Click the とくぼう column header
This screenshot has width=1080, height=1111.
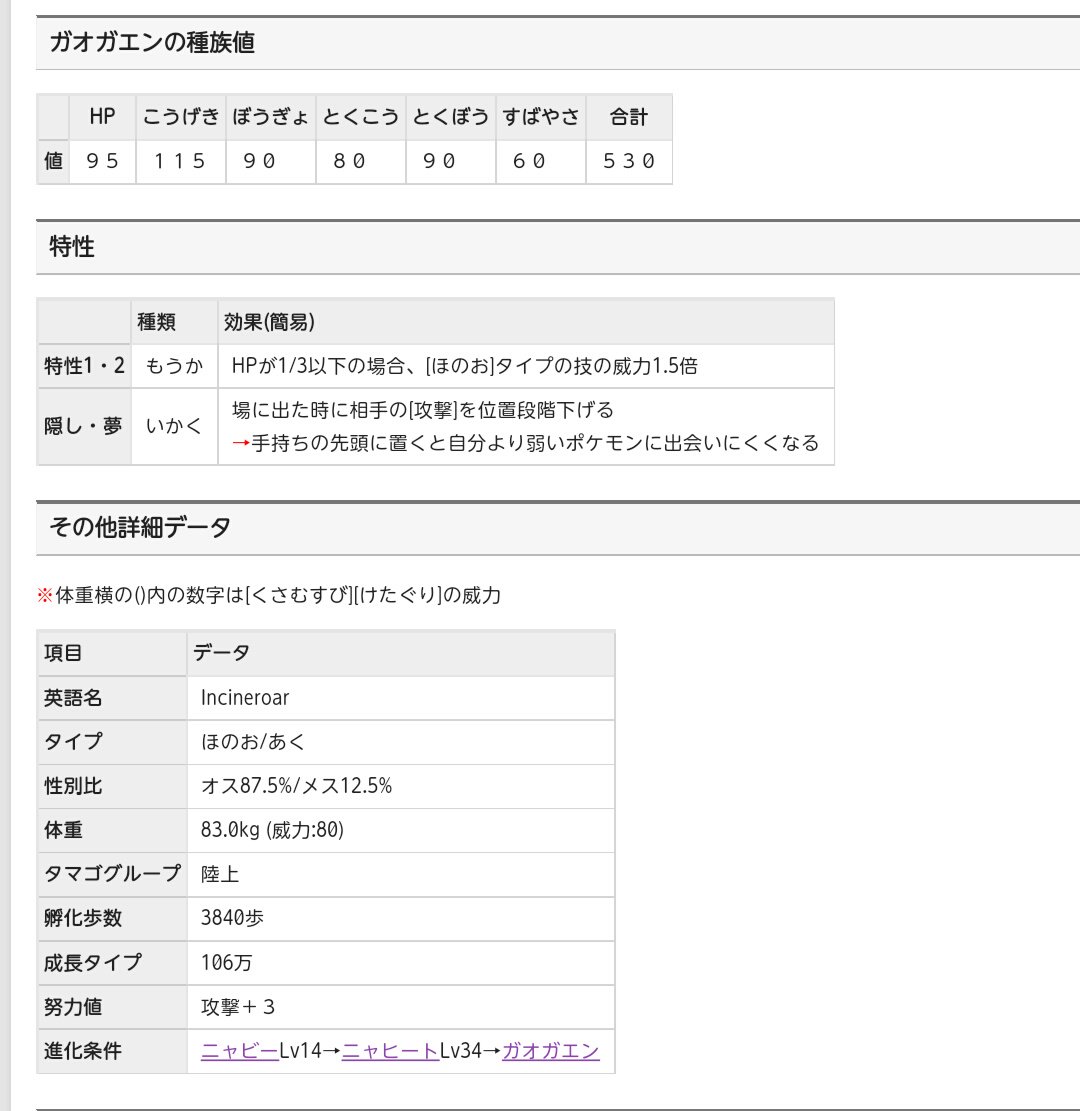pyautogui.click(x=451, y=117)
